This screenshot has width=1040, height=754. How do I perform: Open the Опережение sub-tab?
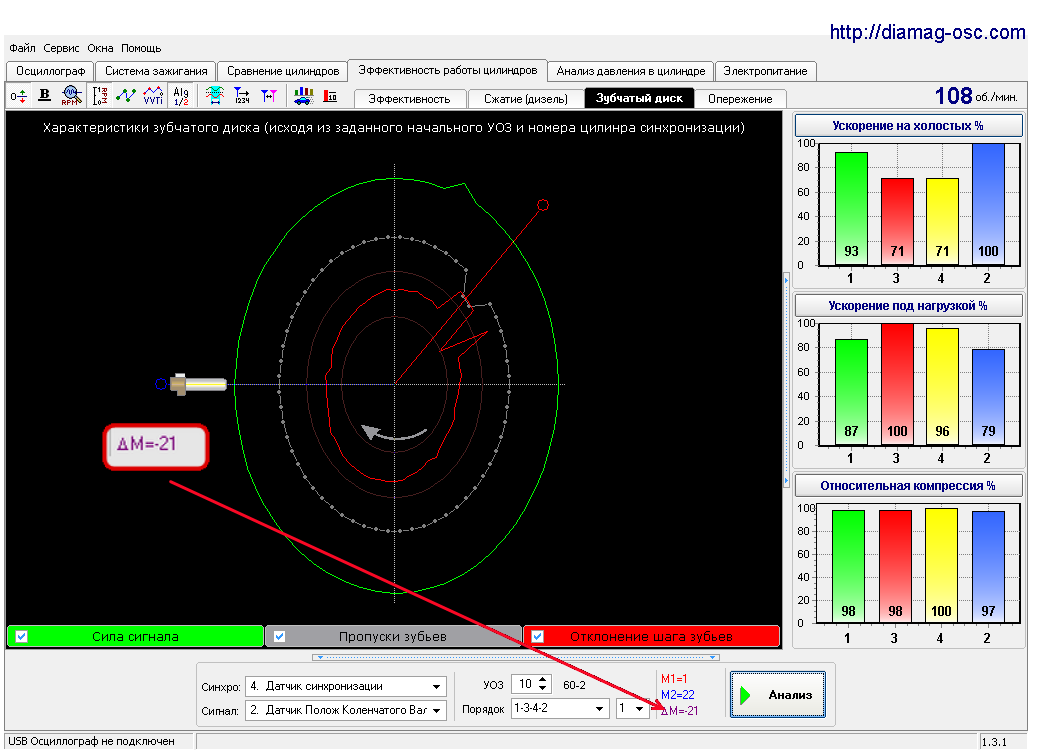tap(740, 99)
